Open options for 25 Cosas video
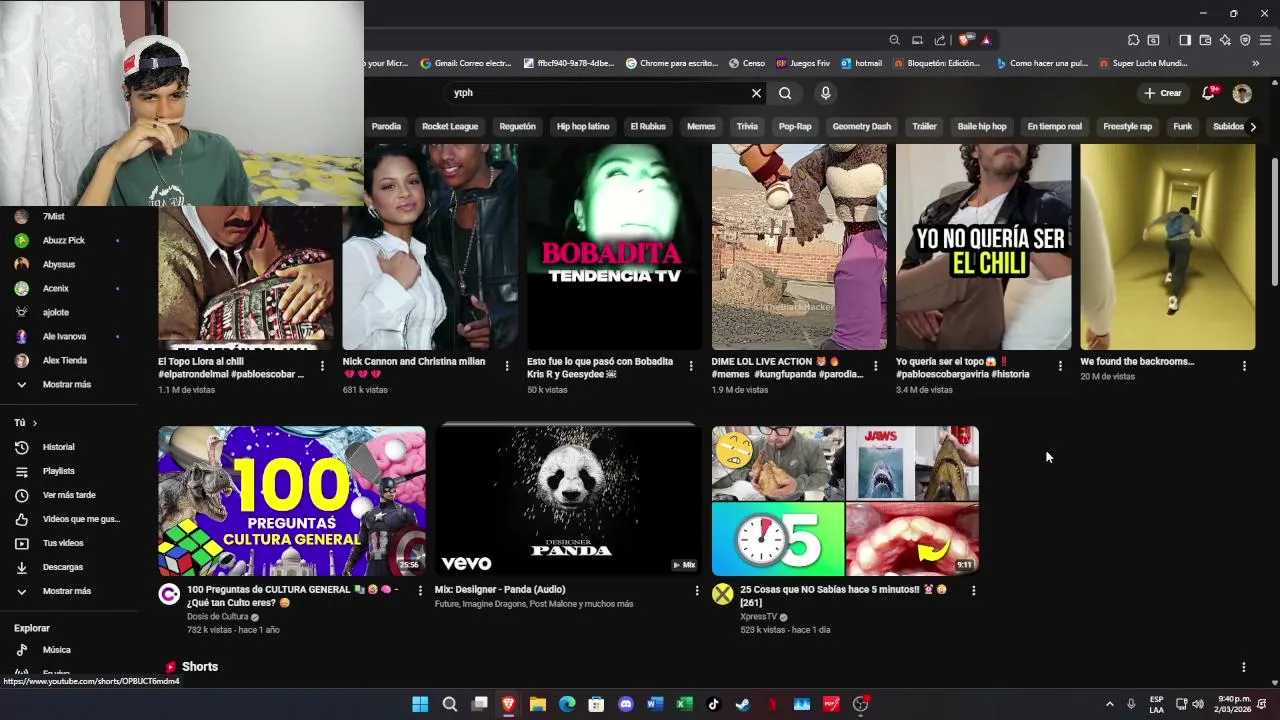 (x=973, y=591)
